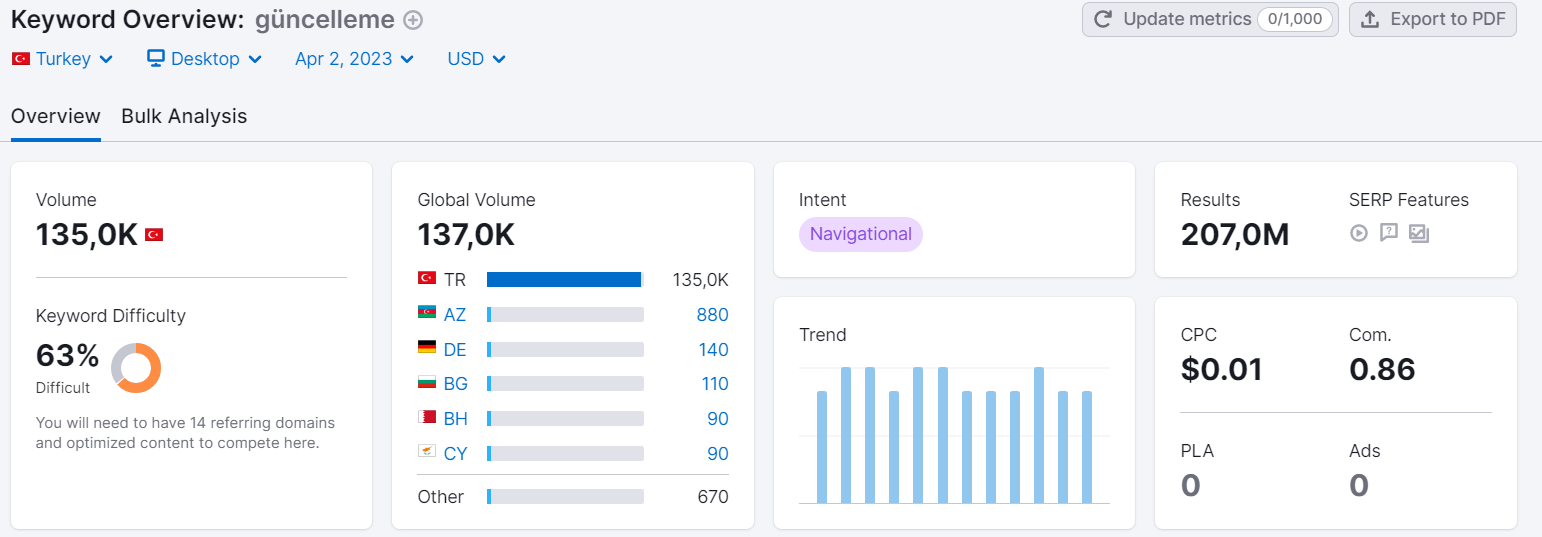Click the Navigational intent badge
Viewport: 1542px width, 537px height.
(861, 234)
